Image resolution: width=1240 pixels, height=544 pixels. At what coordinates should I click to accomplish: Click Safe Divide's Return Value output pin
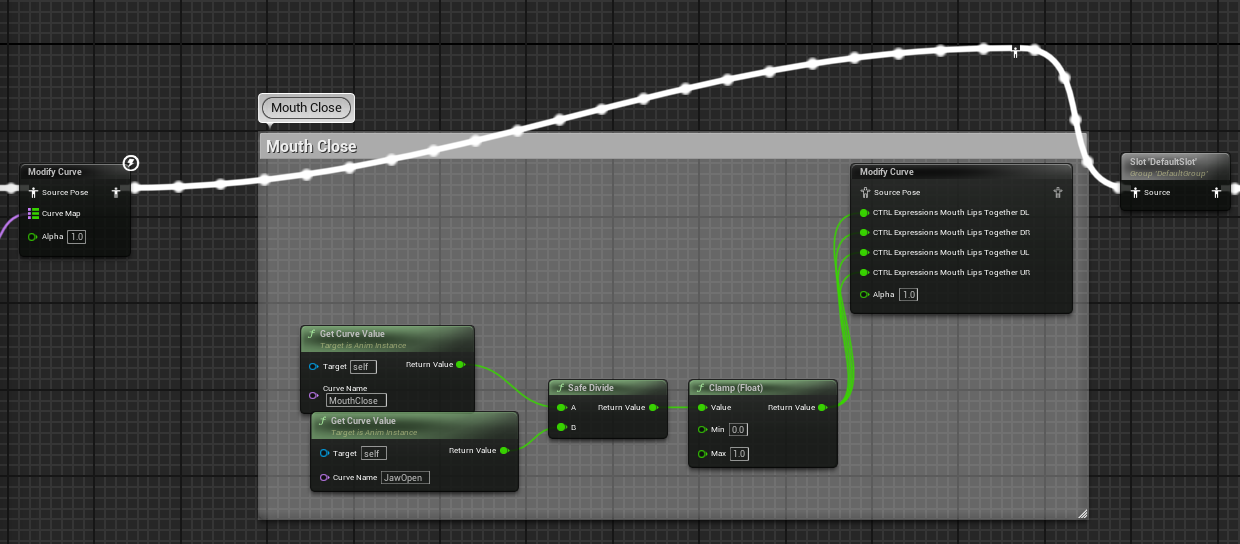653,408
